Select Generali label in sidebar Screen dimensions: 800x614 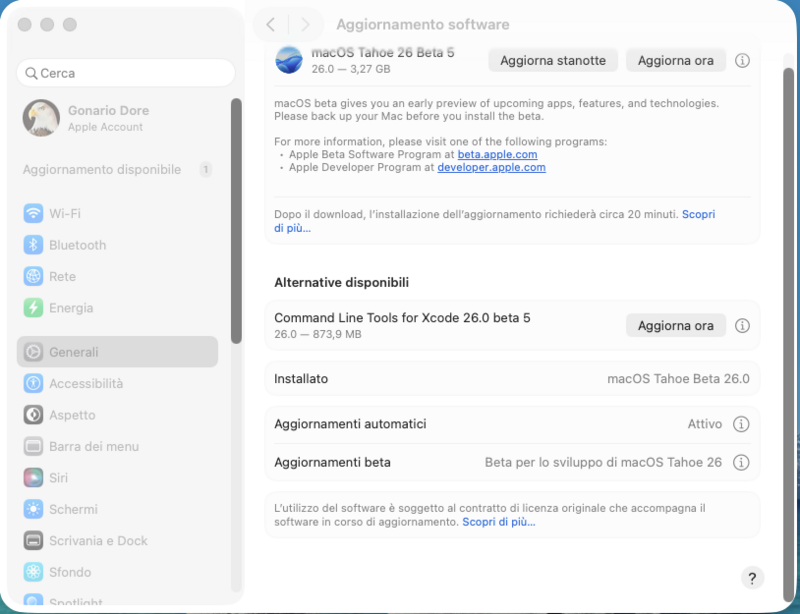click(x=73, y=352)
